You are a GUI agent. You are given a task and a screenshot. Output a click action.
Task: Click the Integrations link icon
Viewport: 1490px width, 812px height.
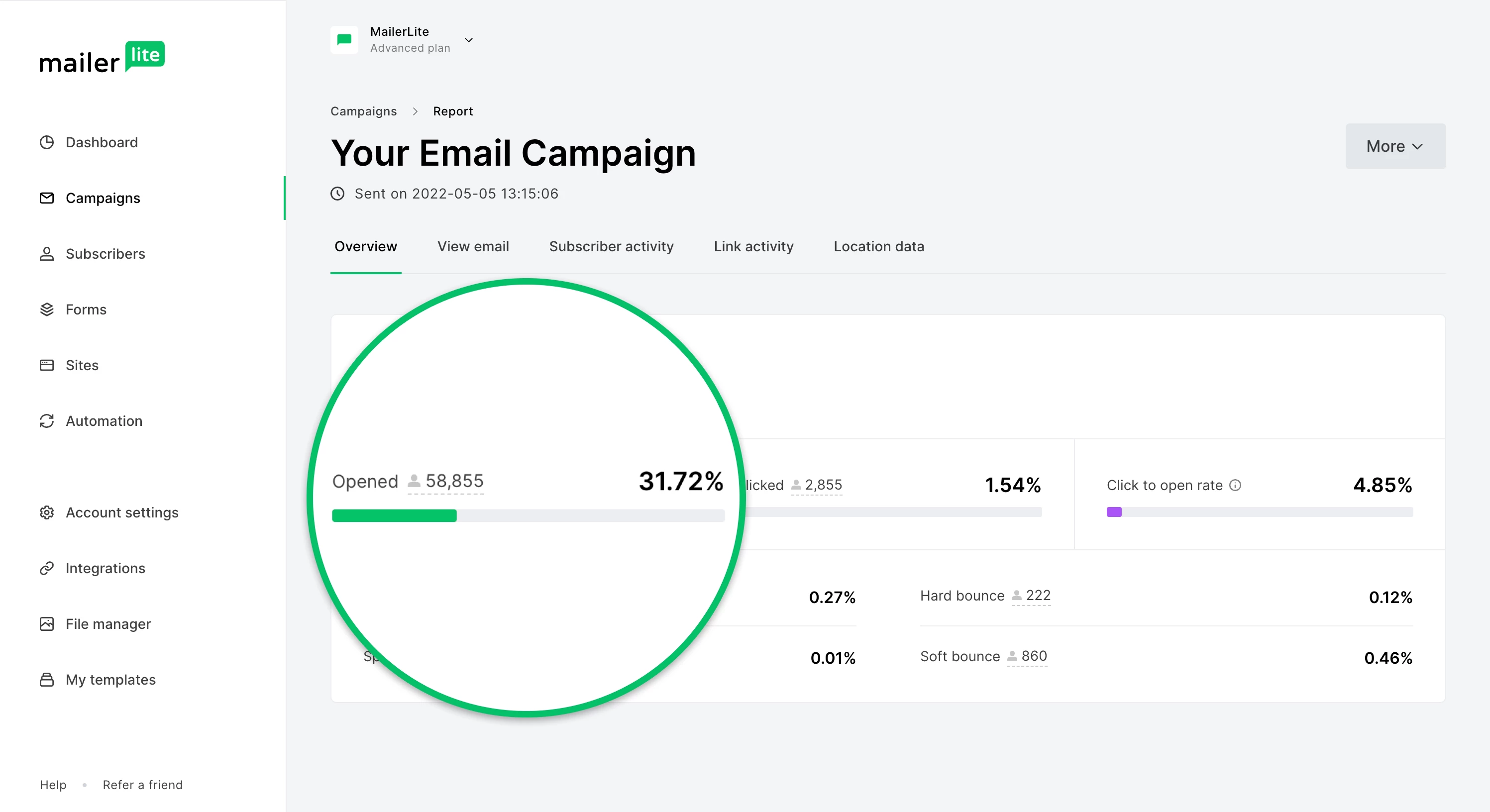point(47,568)
